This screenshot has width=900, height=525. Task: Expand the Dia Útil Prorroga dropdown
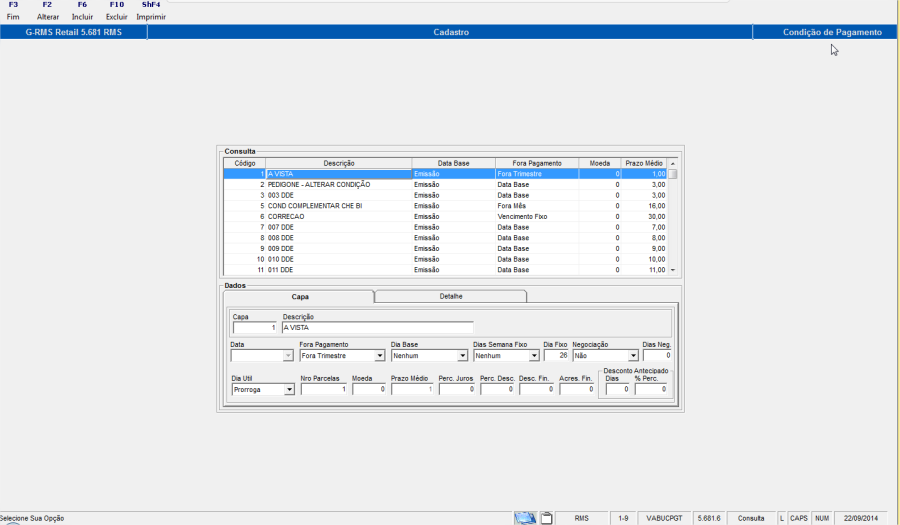[x=289, y=390]
